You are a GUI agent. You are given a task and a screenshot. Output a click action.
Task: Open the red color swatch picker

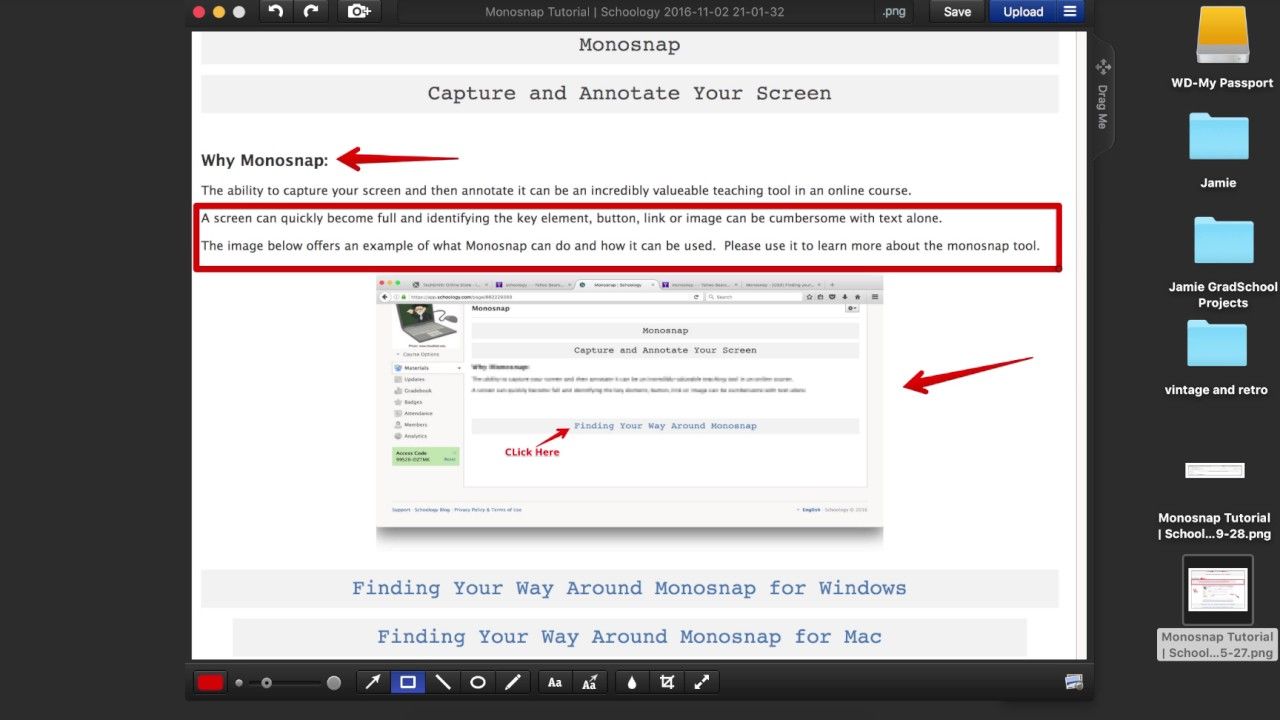point(210,683)
